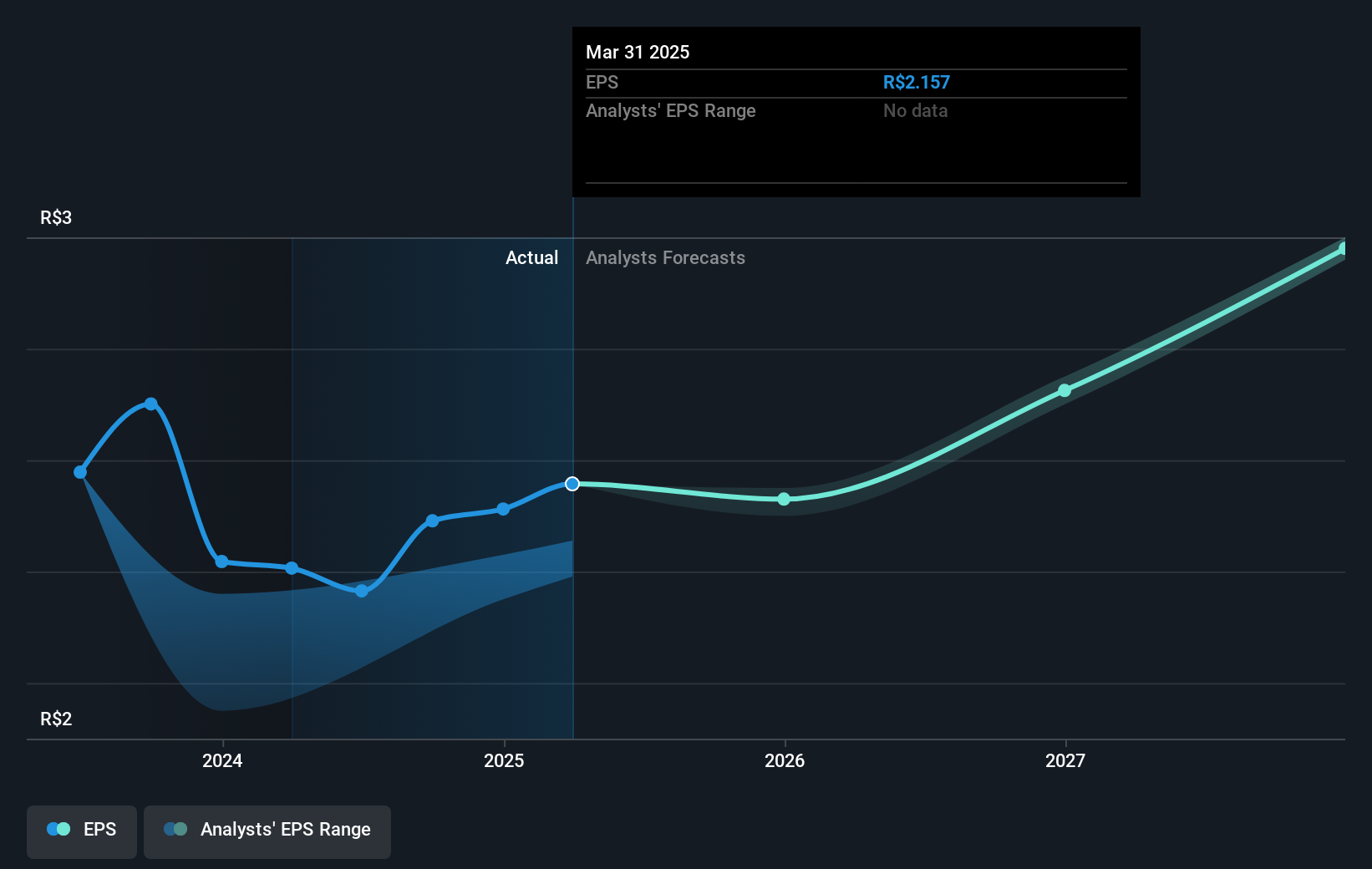Toggle the Analysts' EPS Range legend

click(x=267, y=831)
